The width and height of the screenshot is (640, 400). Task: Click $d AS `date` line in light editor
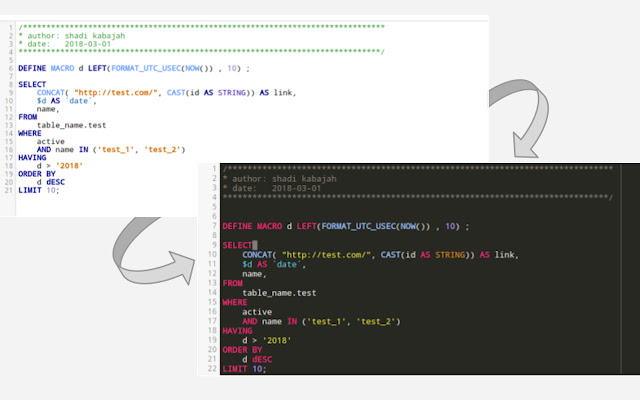click(x=67, y=101)
